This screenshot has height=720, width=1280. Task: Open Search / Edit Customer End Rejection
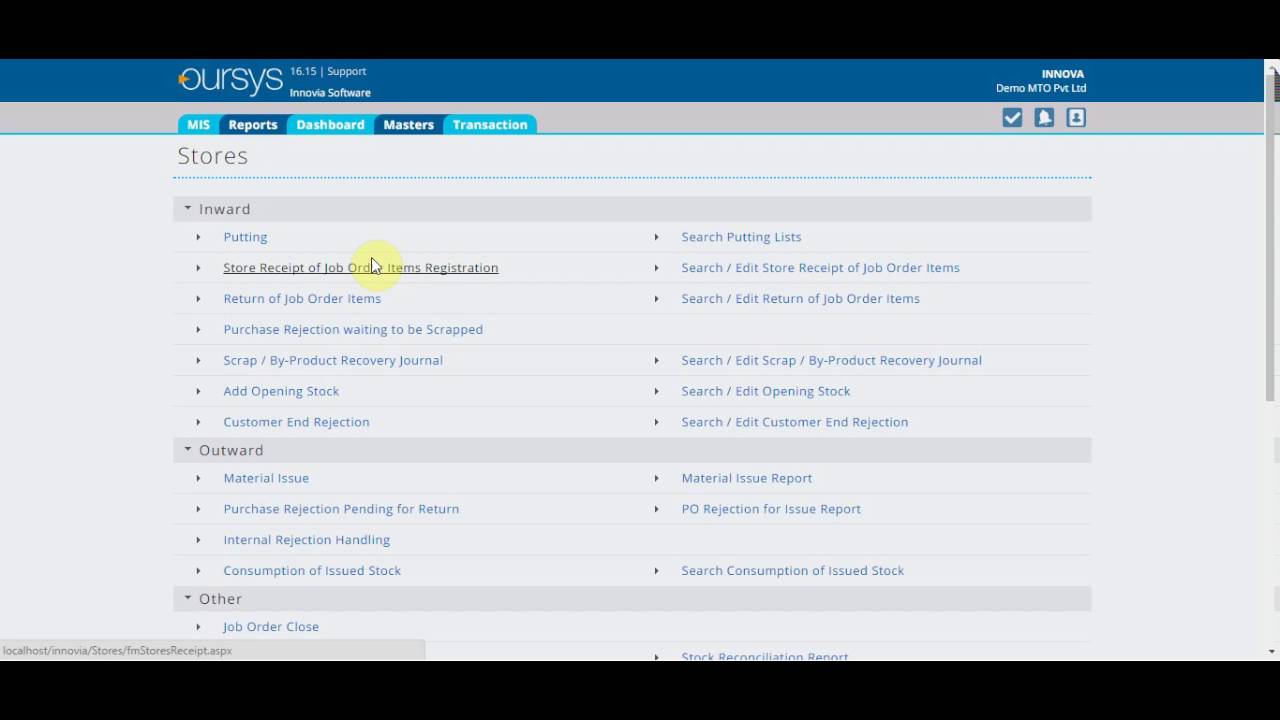[x=795, y=422]
